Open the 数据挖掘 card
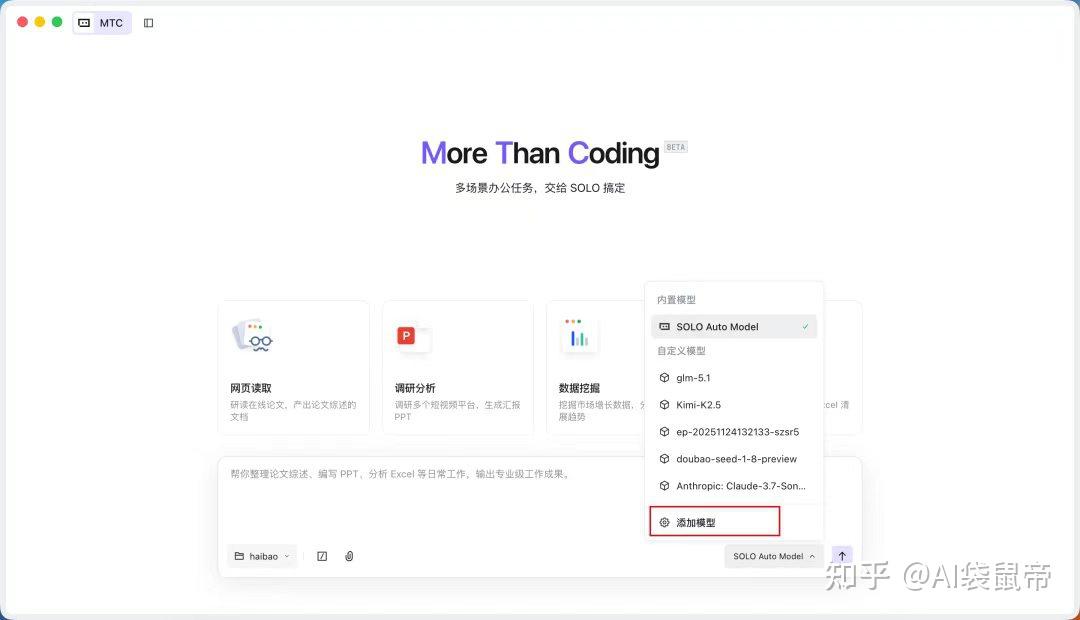 point(596,367)
